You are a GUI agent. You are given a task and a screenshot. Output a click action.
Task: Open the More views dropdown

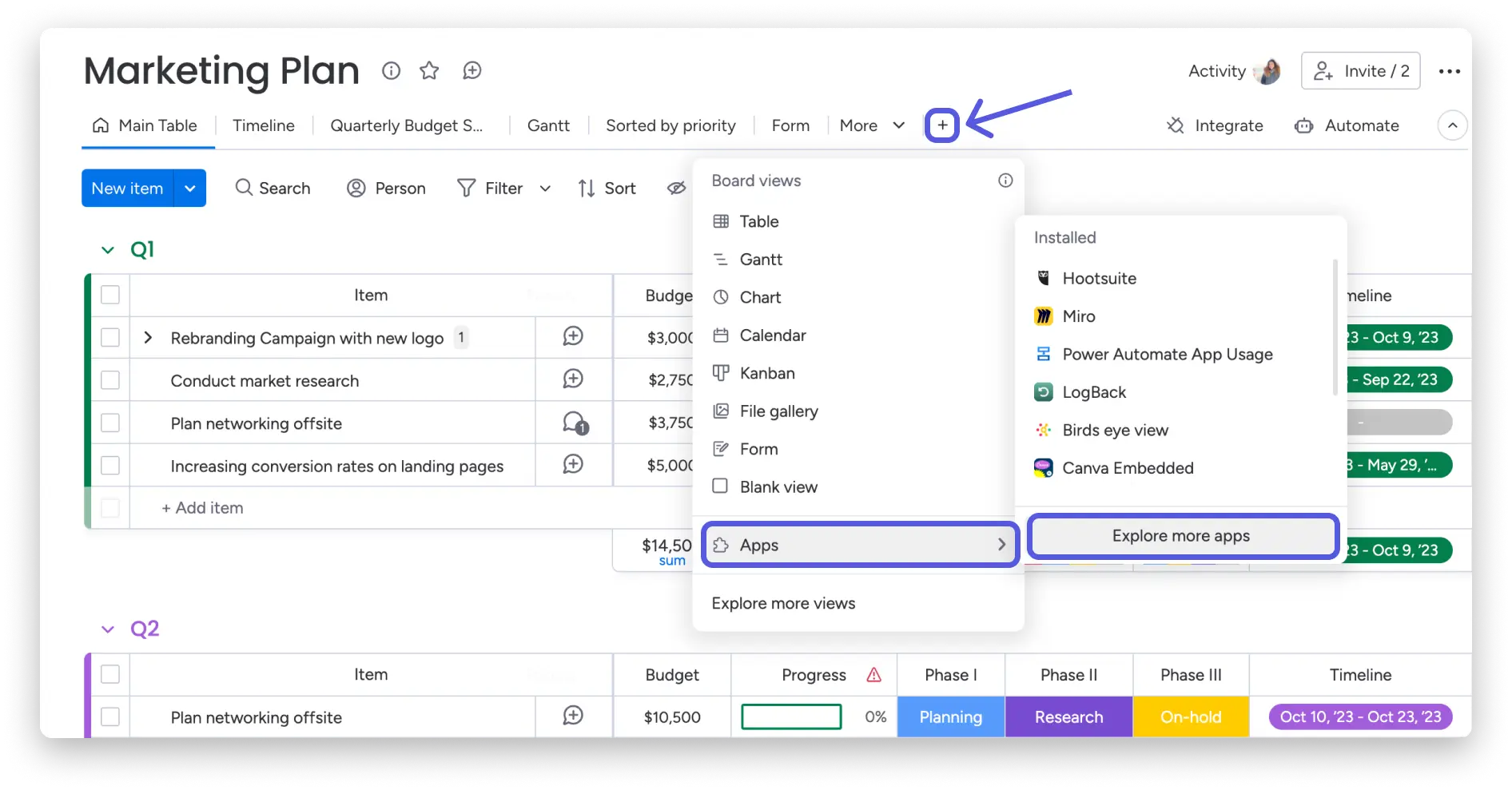pyautogui.click(x=872, y=125)
